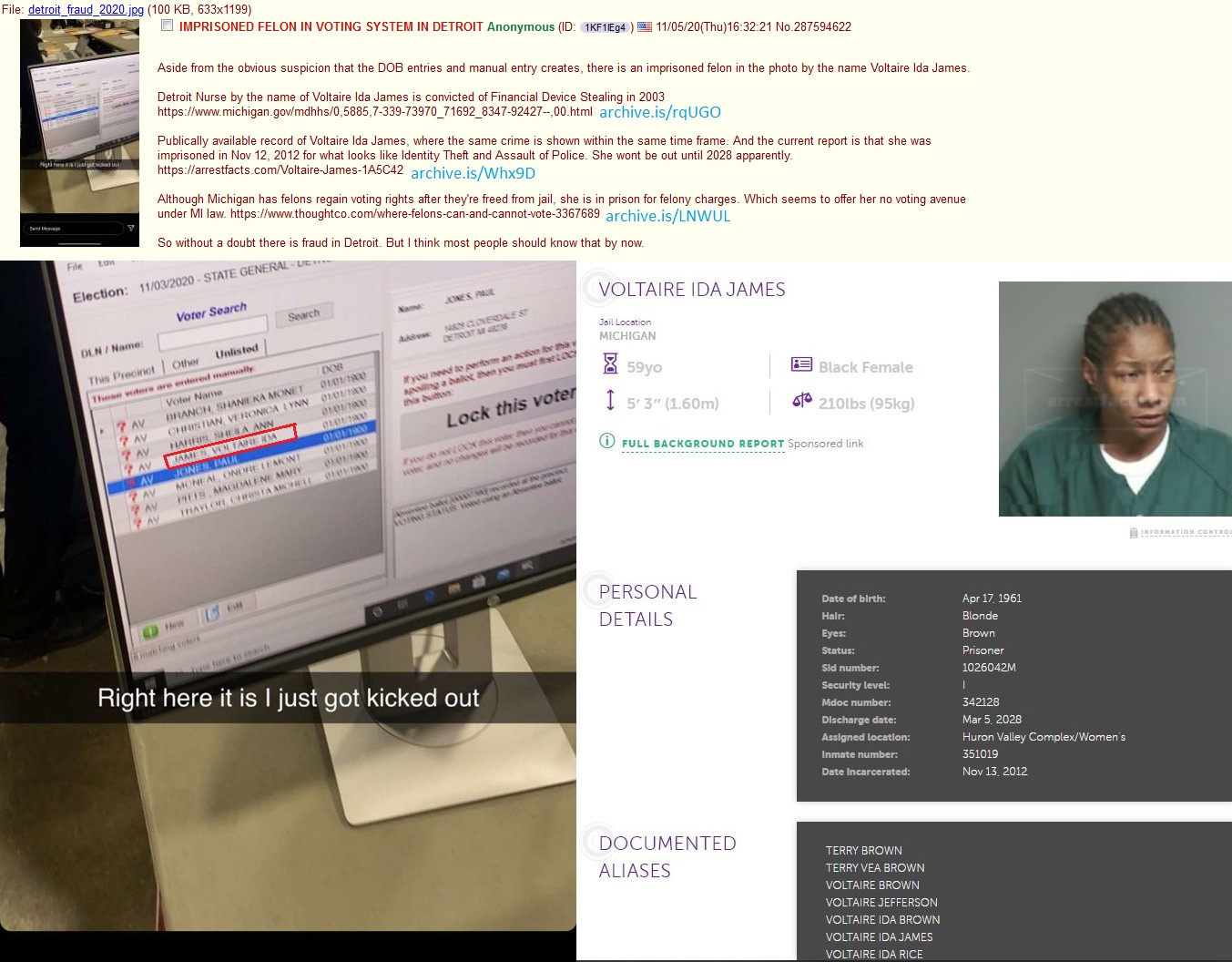The image size is (1232, 962).
Task: Open the detroit_fraud_2020.jpg file link
Action: point(86,9)
